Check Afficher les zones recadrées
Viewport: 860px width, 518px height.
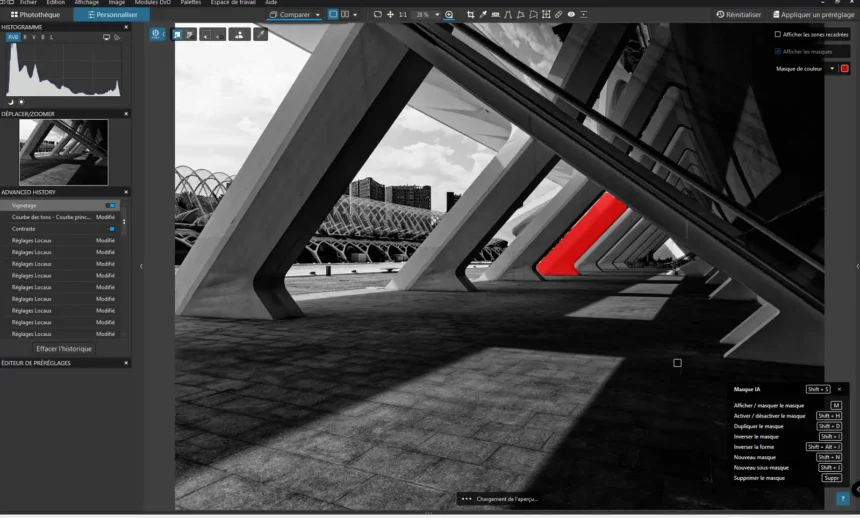click(778, 35)
